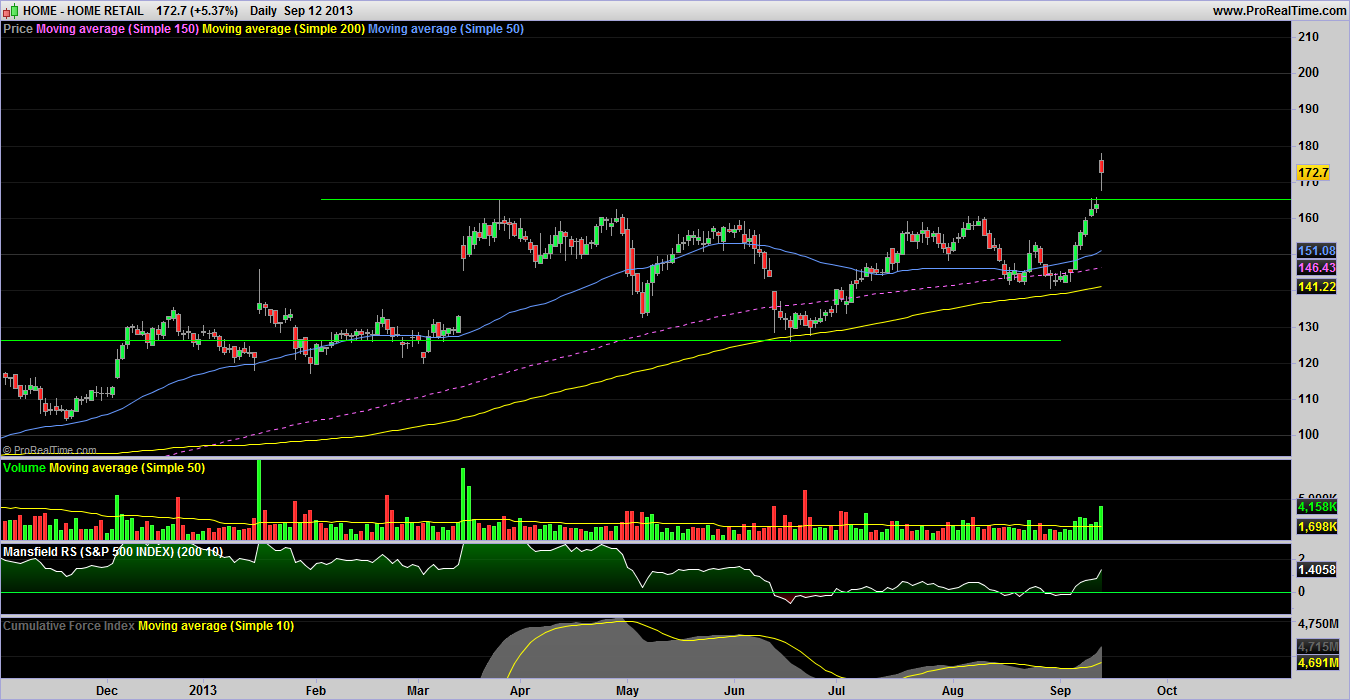Select the Moving average (Simple 200) label
The width and height of the screenshot is (1350, 700).
click(x=283, y=29)
